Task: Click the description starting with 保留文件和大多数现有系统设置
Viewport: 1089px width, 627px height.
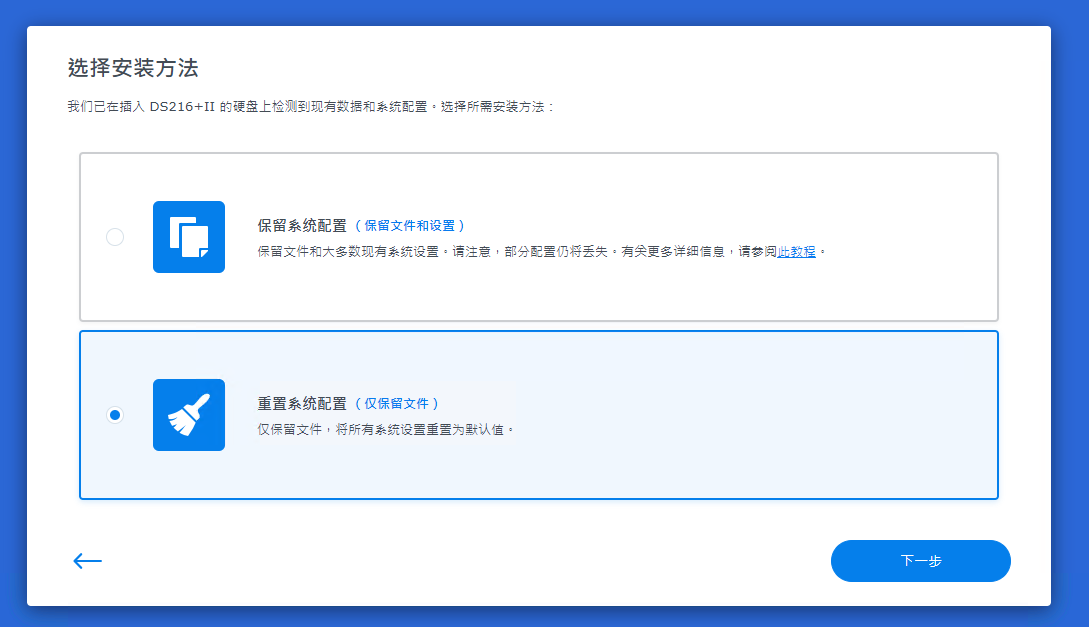Action: pyautogui.click(x=348, y=252)
